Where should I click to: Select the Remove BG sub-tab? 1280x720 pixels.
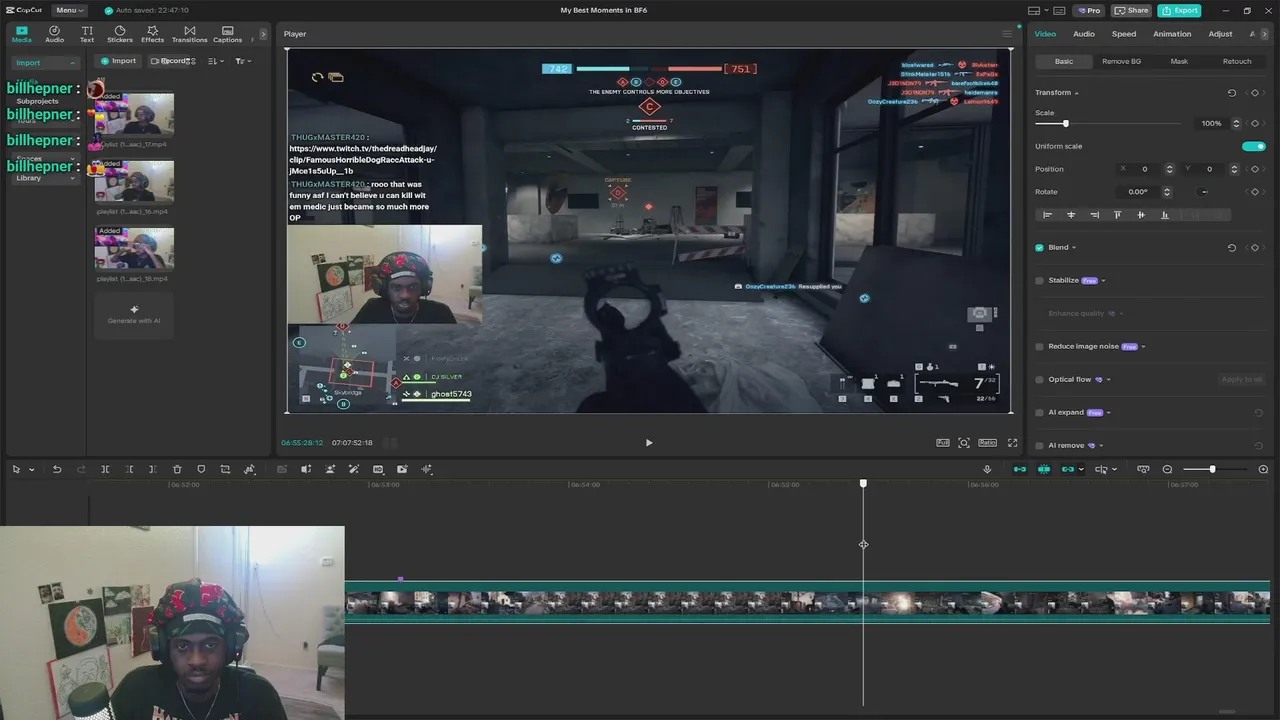tap(1121, 61)
